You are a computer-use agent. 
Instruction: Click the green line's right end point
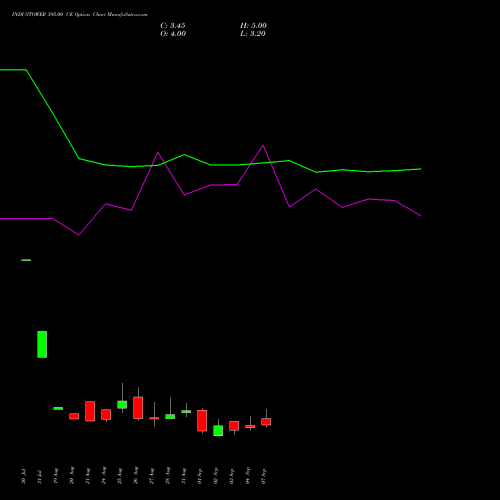pyautogui.click(x=421, y=169)
